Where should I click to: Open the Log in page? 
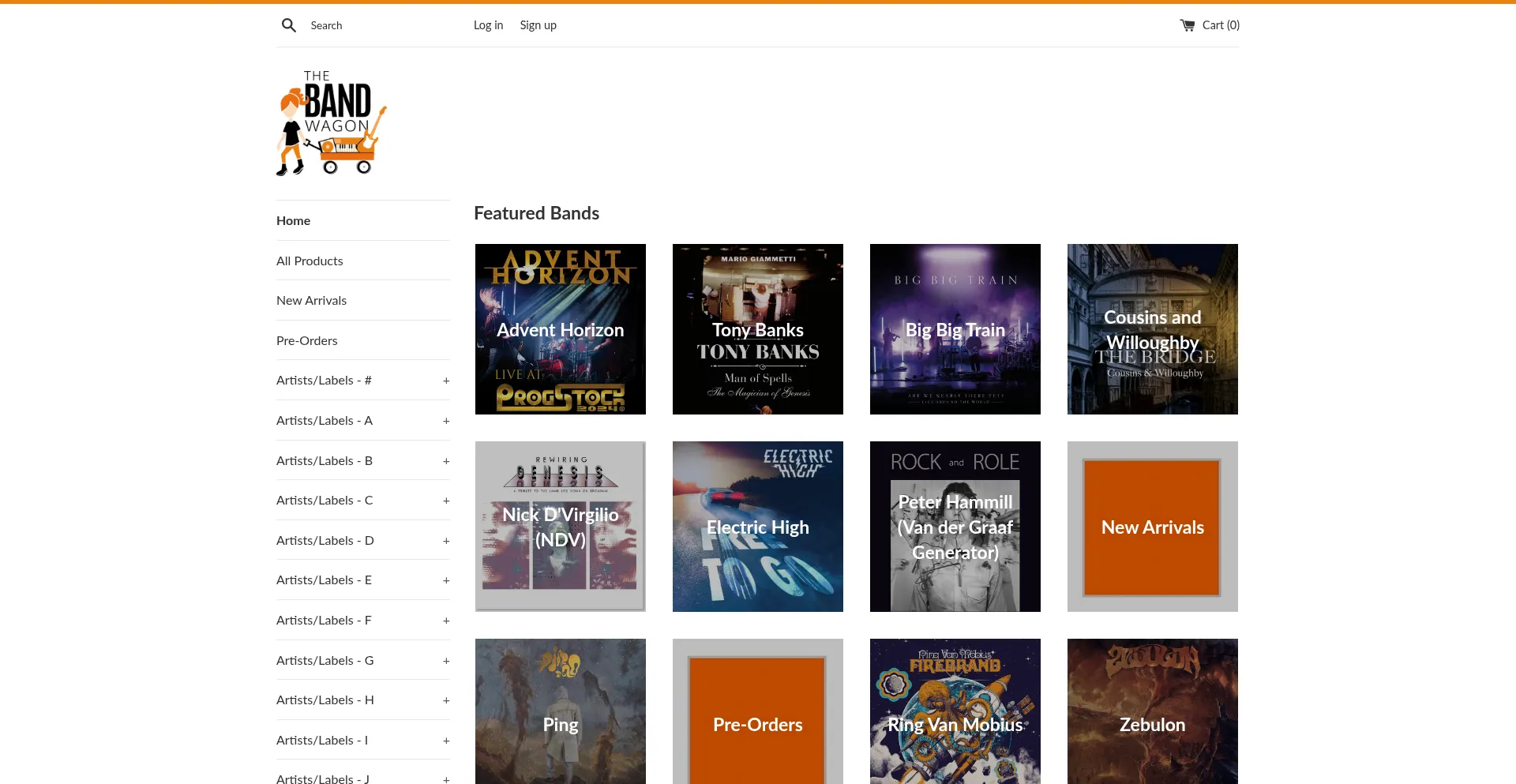click(x=488, y=25)
